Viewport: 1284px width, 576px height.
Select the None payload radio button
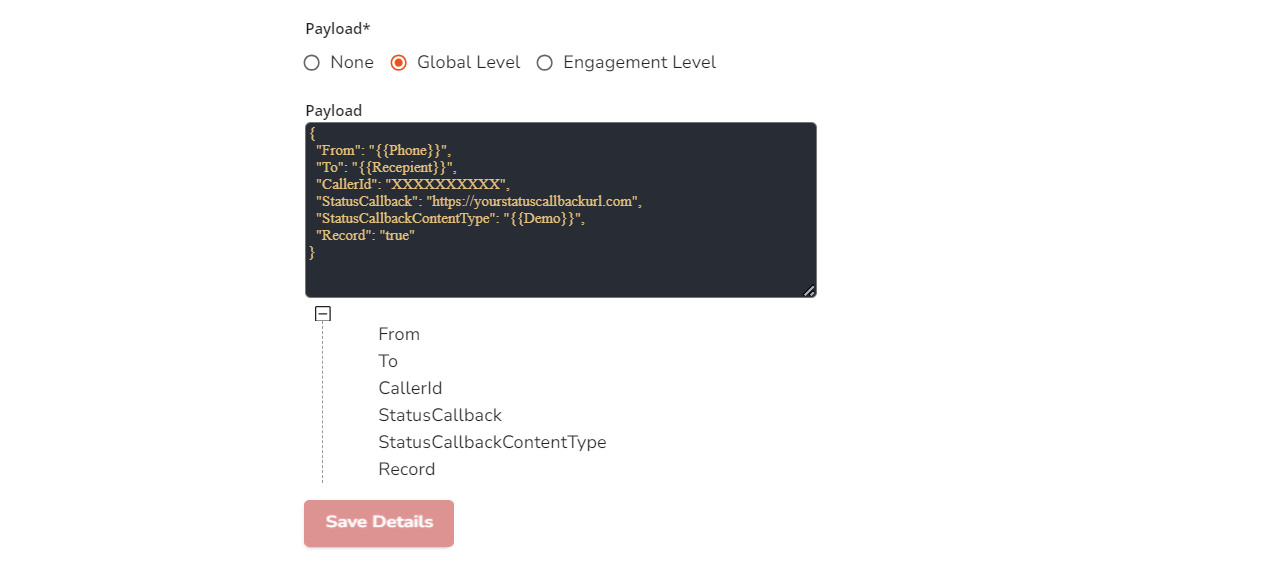[312, 63]
